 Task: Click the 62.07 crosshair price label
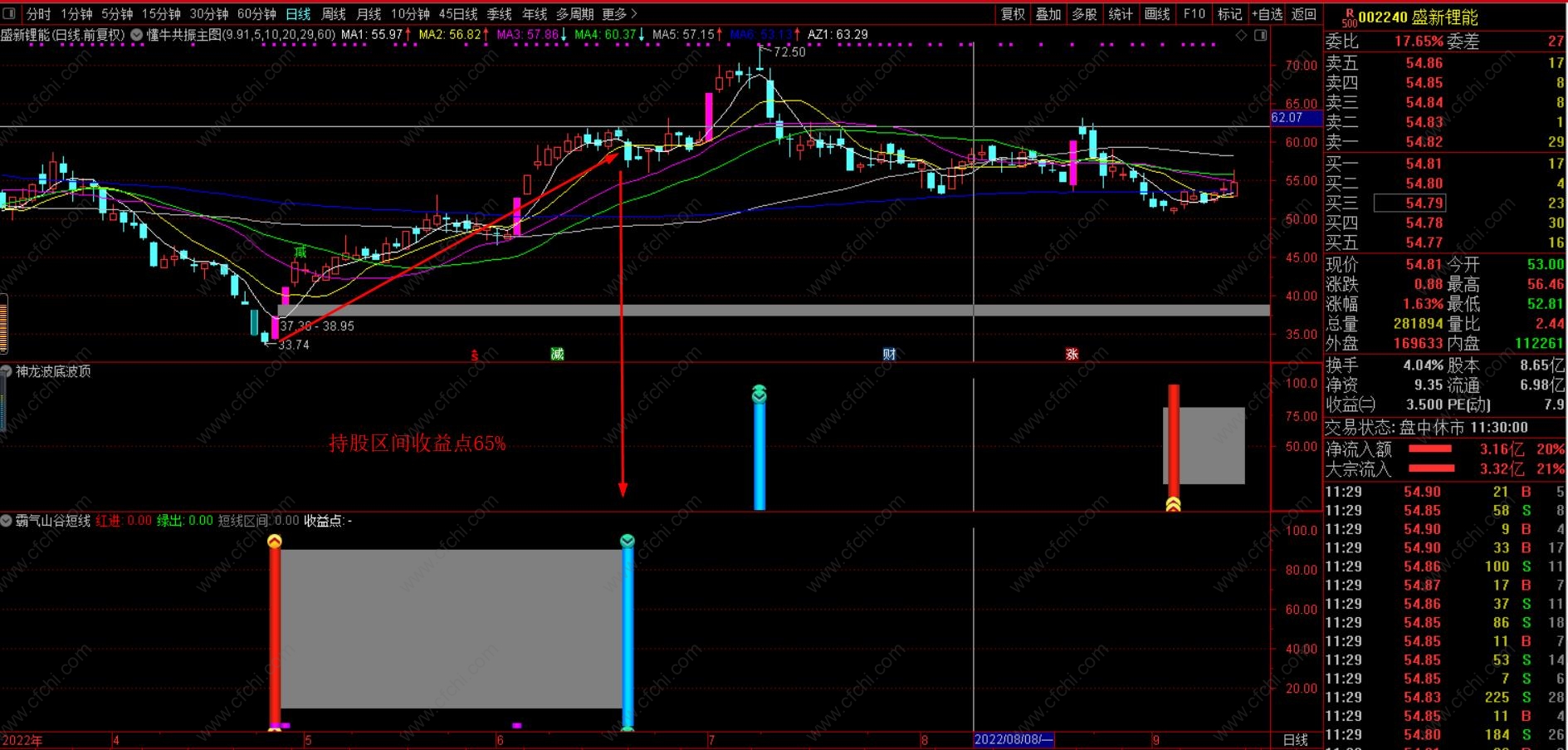click(x=1296, y=118)
